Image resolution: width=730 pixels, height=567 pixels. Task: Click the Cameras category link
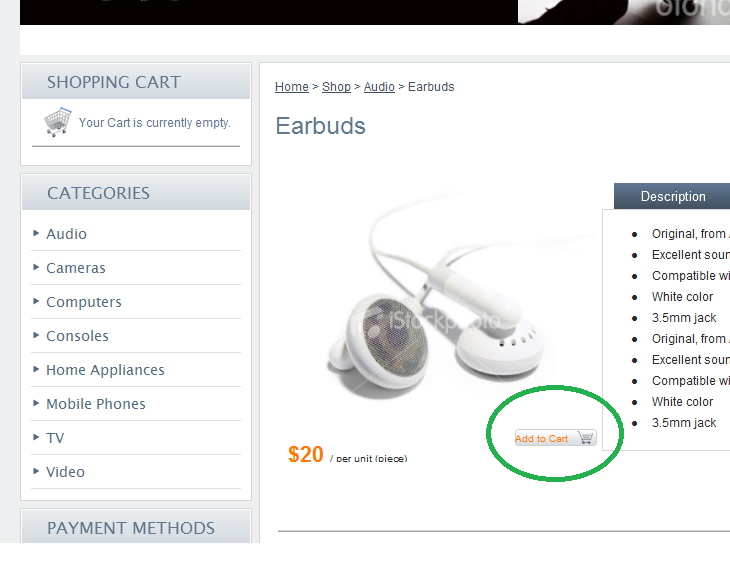click(75, 268)
